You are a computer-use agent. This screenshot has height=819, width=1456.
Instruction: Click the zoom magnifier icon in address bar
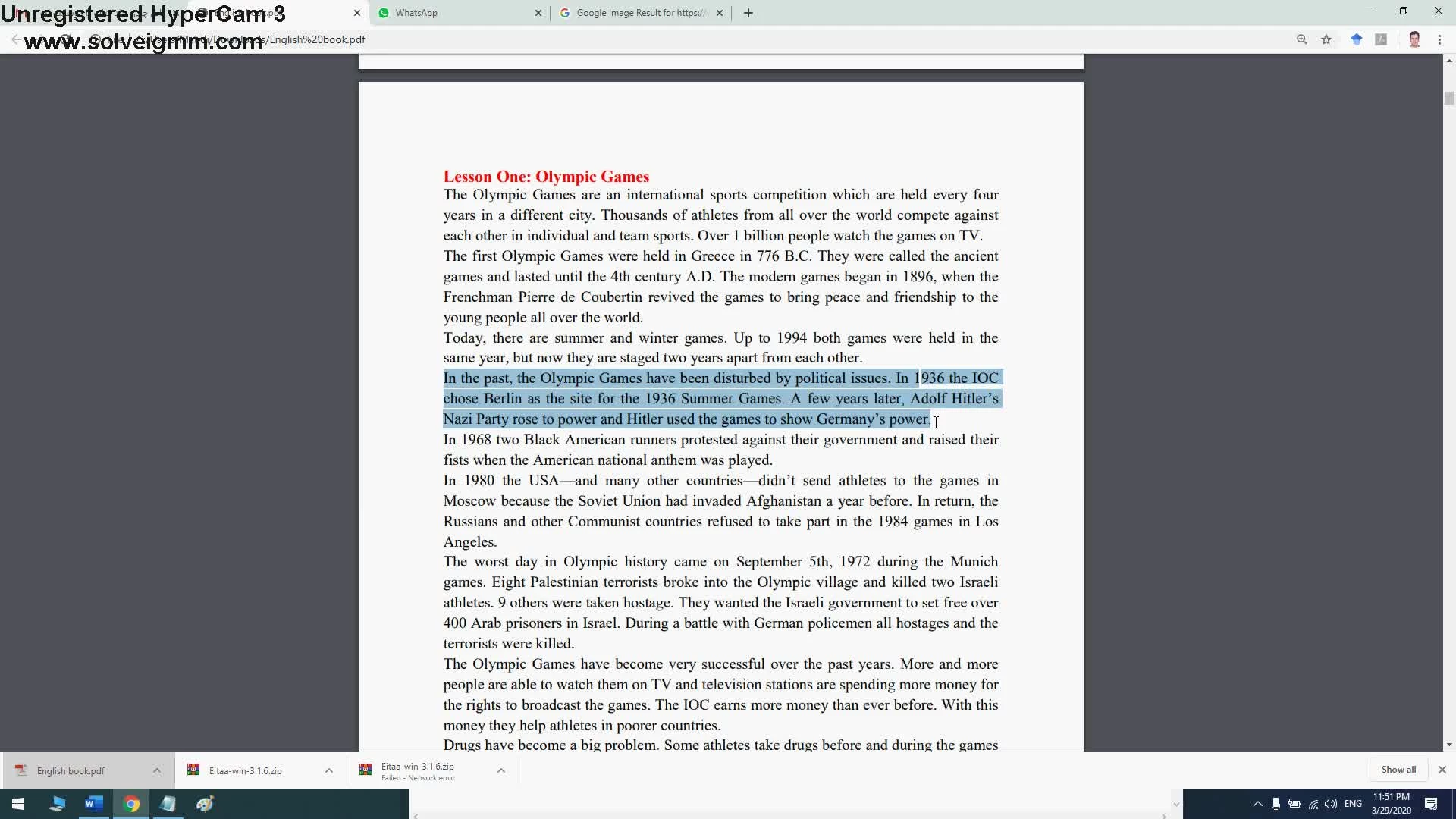tap(1301, 39)
